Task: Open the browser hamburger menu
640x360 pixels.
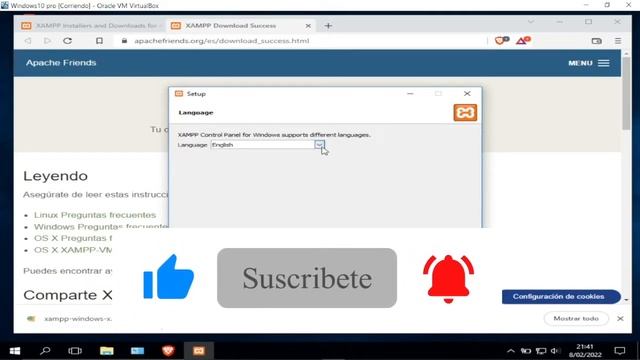Action: point(618,41)
